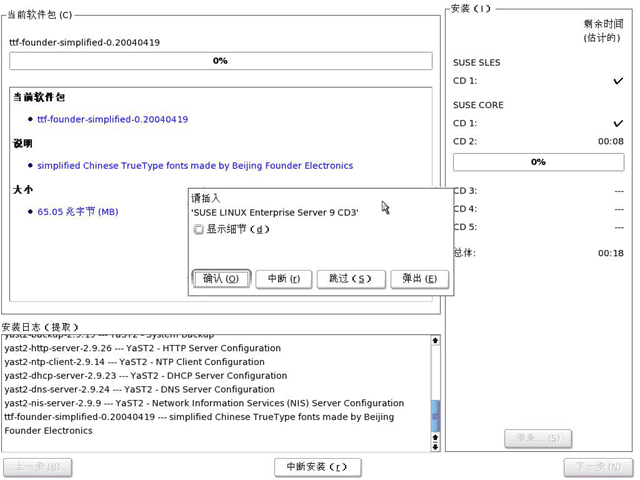Skip the CD with 跳过 (S)
The width and height of the screenshot is (640, 480).
coord(351,279)
